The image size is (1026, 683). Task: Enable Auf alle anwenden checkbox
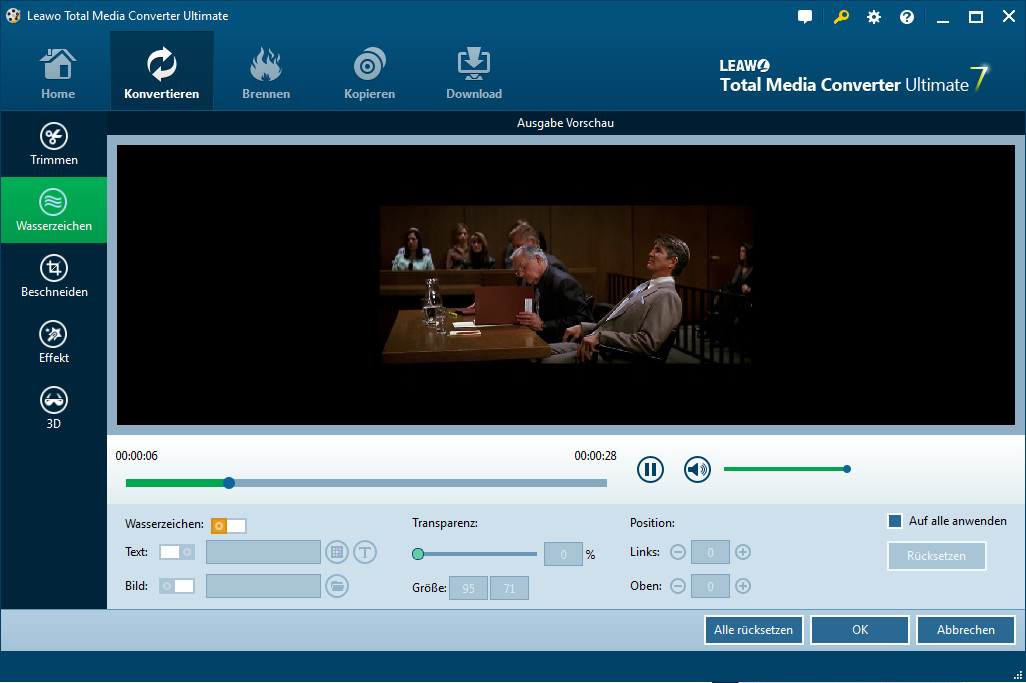894,521
